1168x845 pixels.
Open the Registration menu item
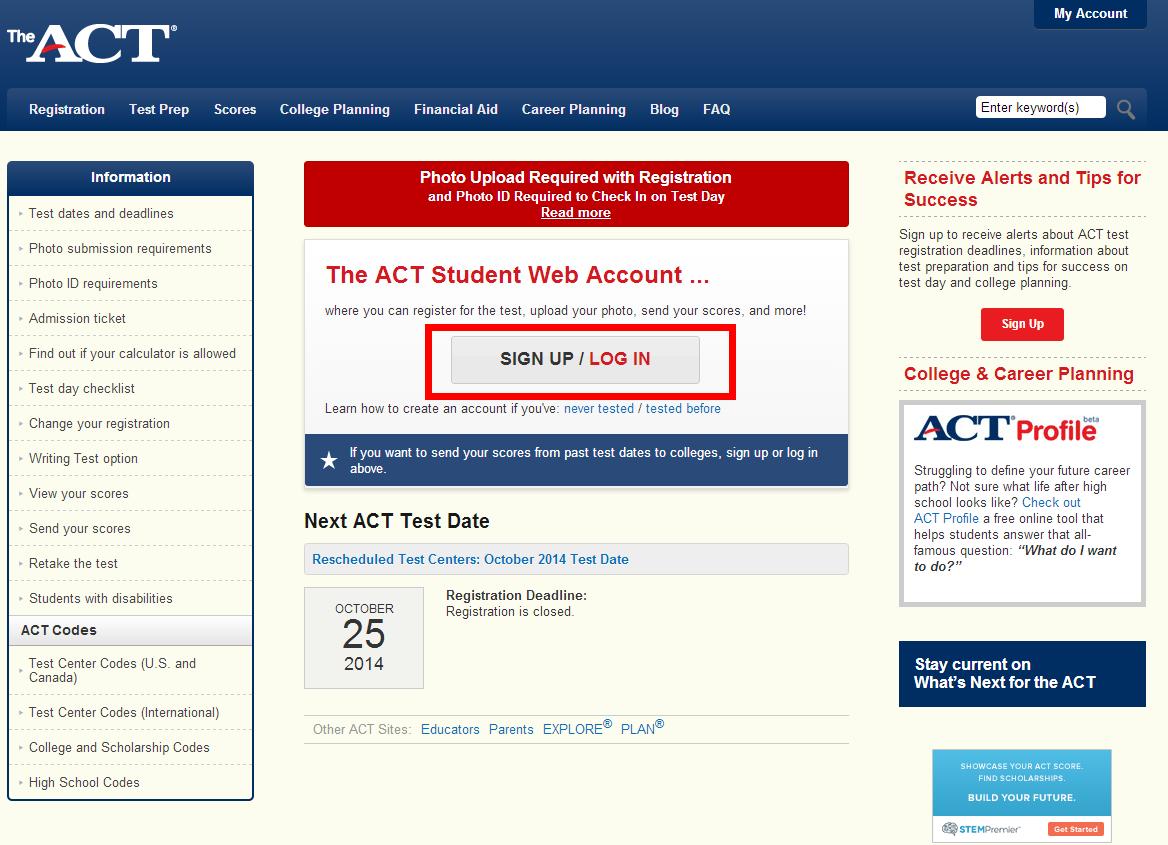click(67, 110)
